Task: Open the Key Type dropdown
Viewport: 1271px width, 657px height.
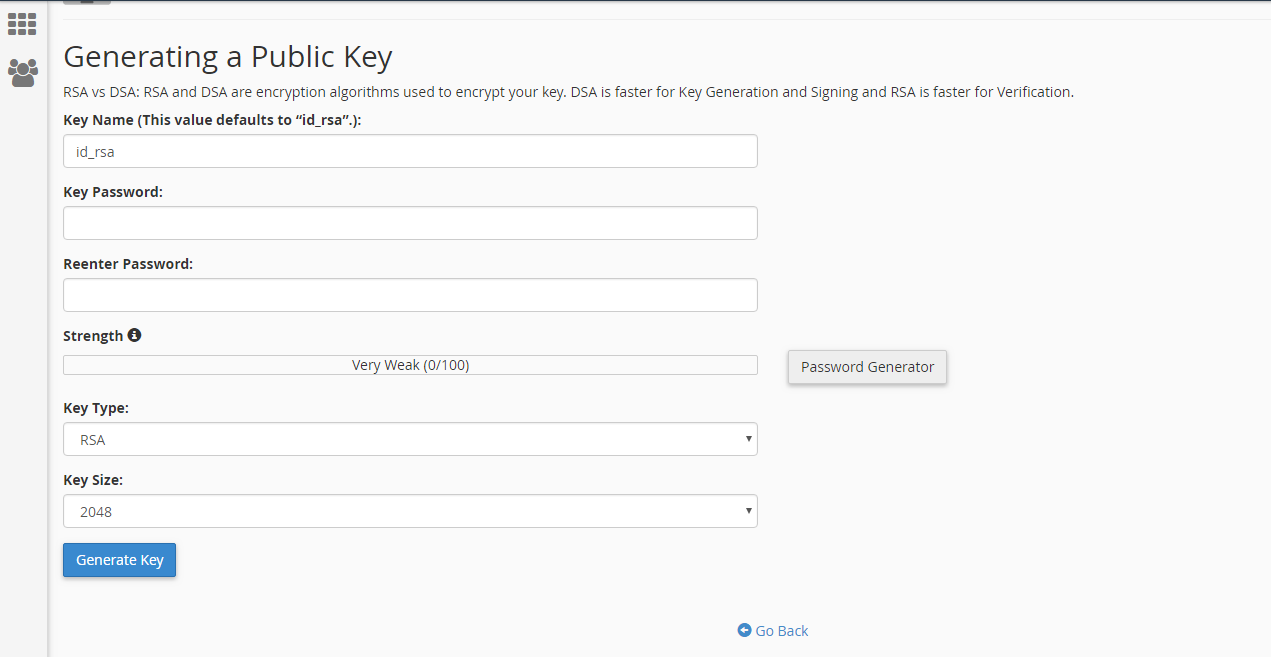Action: coord(410,439)
